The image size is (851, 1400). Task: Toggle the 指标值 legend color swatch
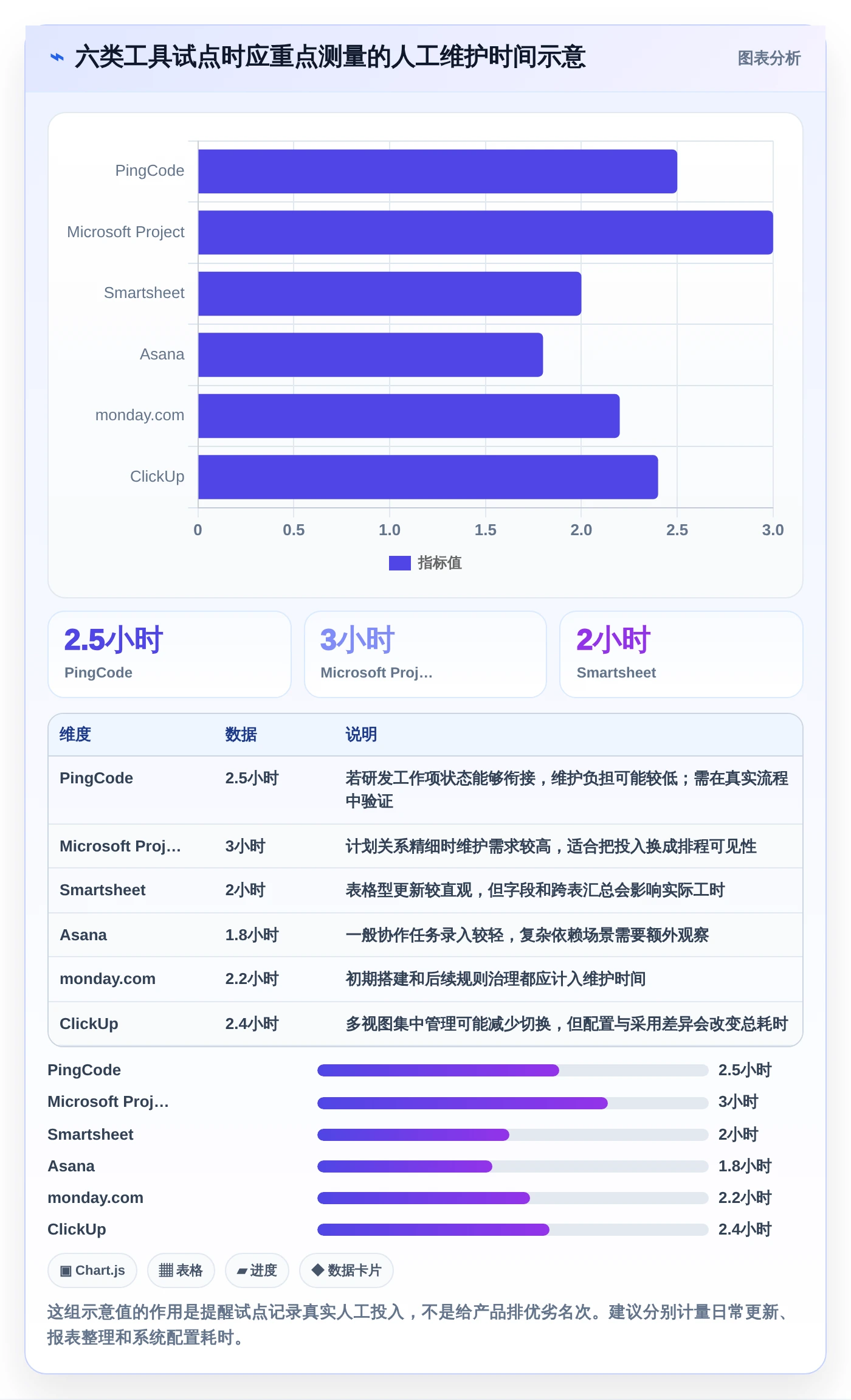[x=400, y=563]
